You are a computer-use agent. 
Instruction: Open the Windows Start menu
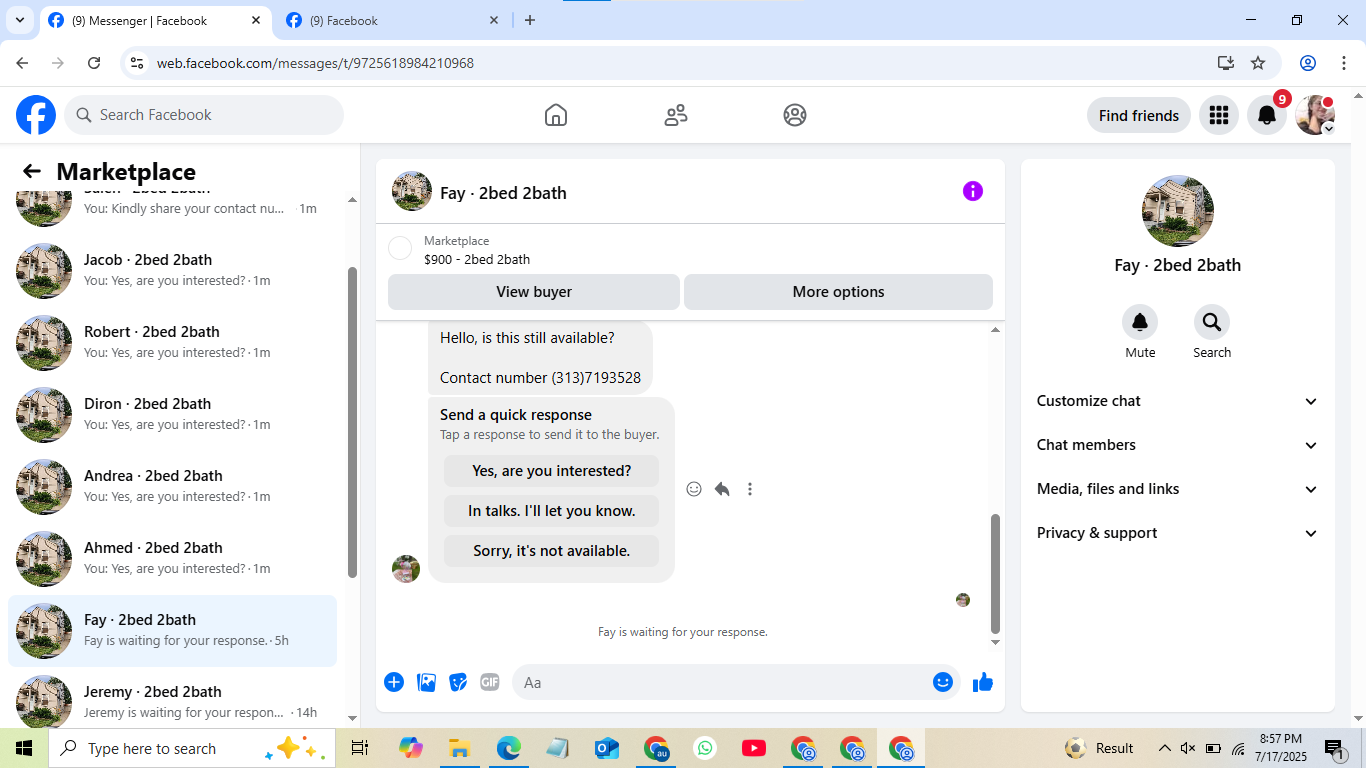[24, 748]
